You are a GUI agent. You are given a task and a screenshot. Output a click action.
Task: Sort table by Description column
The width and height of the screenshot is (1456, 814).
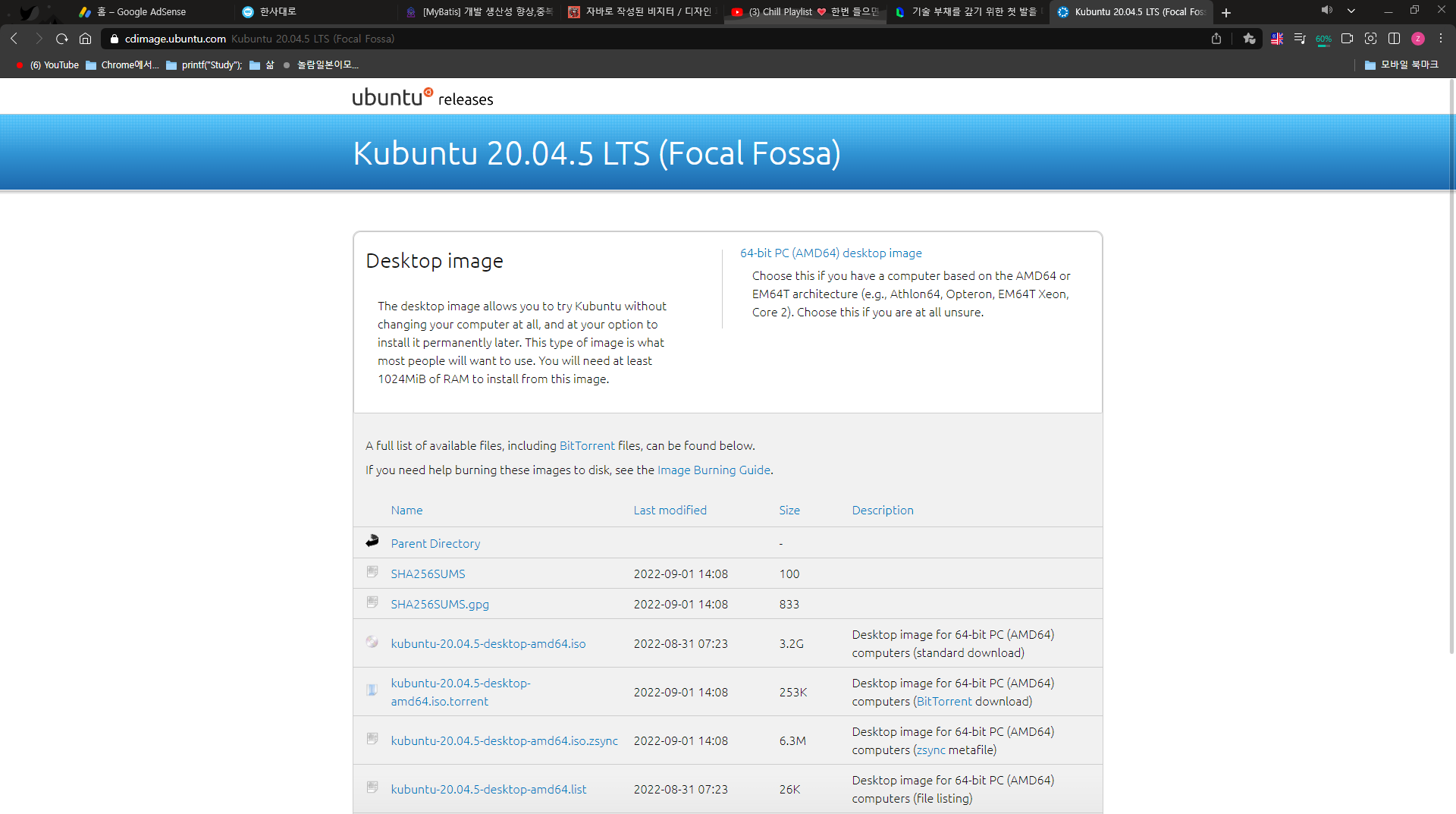click(x=883, y=510)
